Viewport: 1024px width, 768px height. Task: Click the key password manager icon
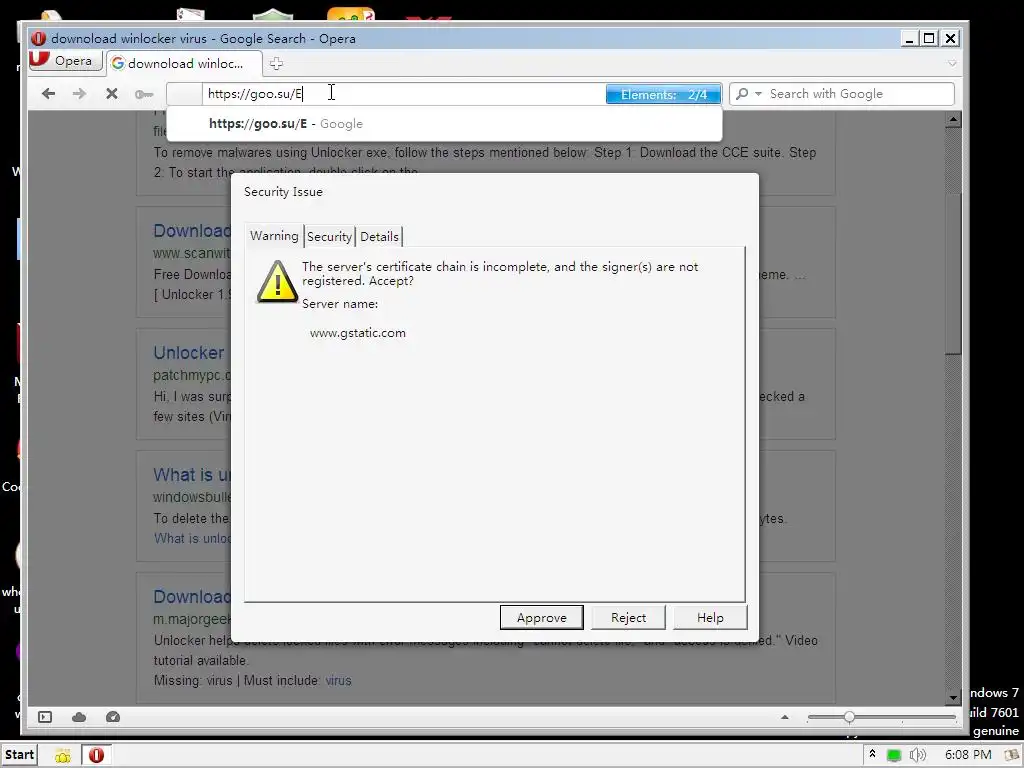(144, 94)
